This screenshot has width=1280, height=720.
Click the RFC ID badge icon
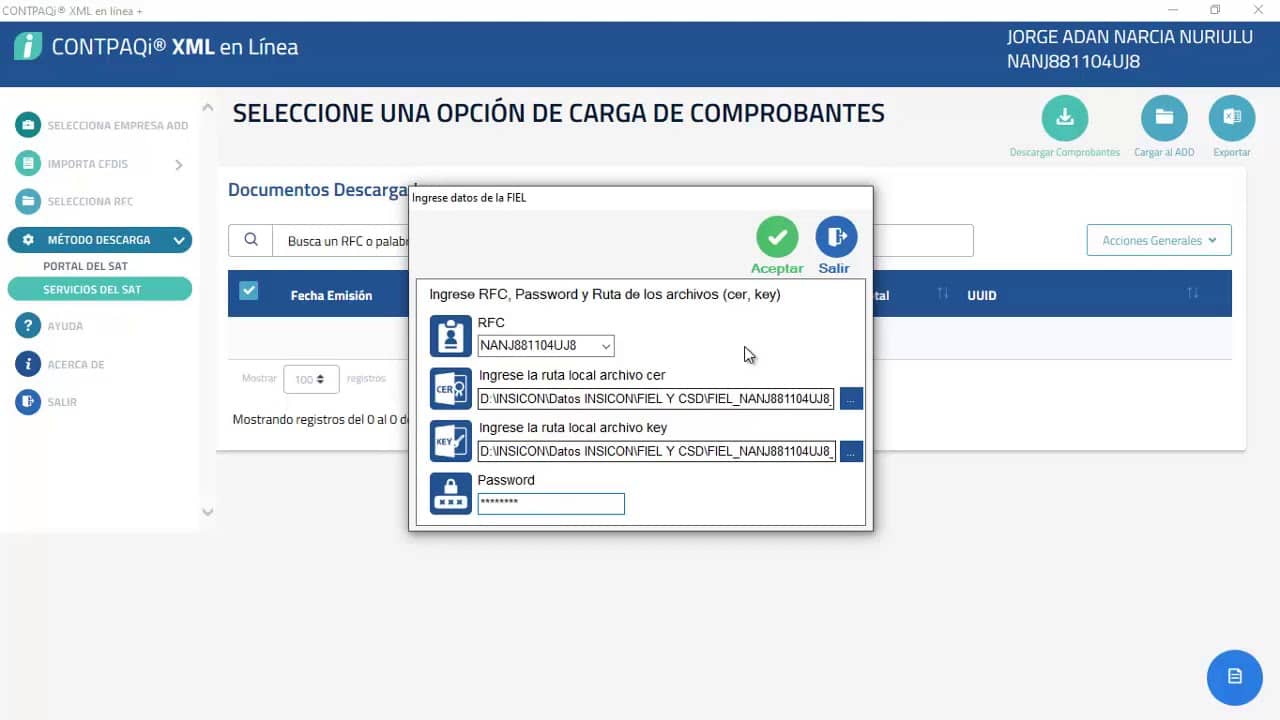pyautogui.click(x=450, y=336)
